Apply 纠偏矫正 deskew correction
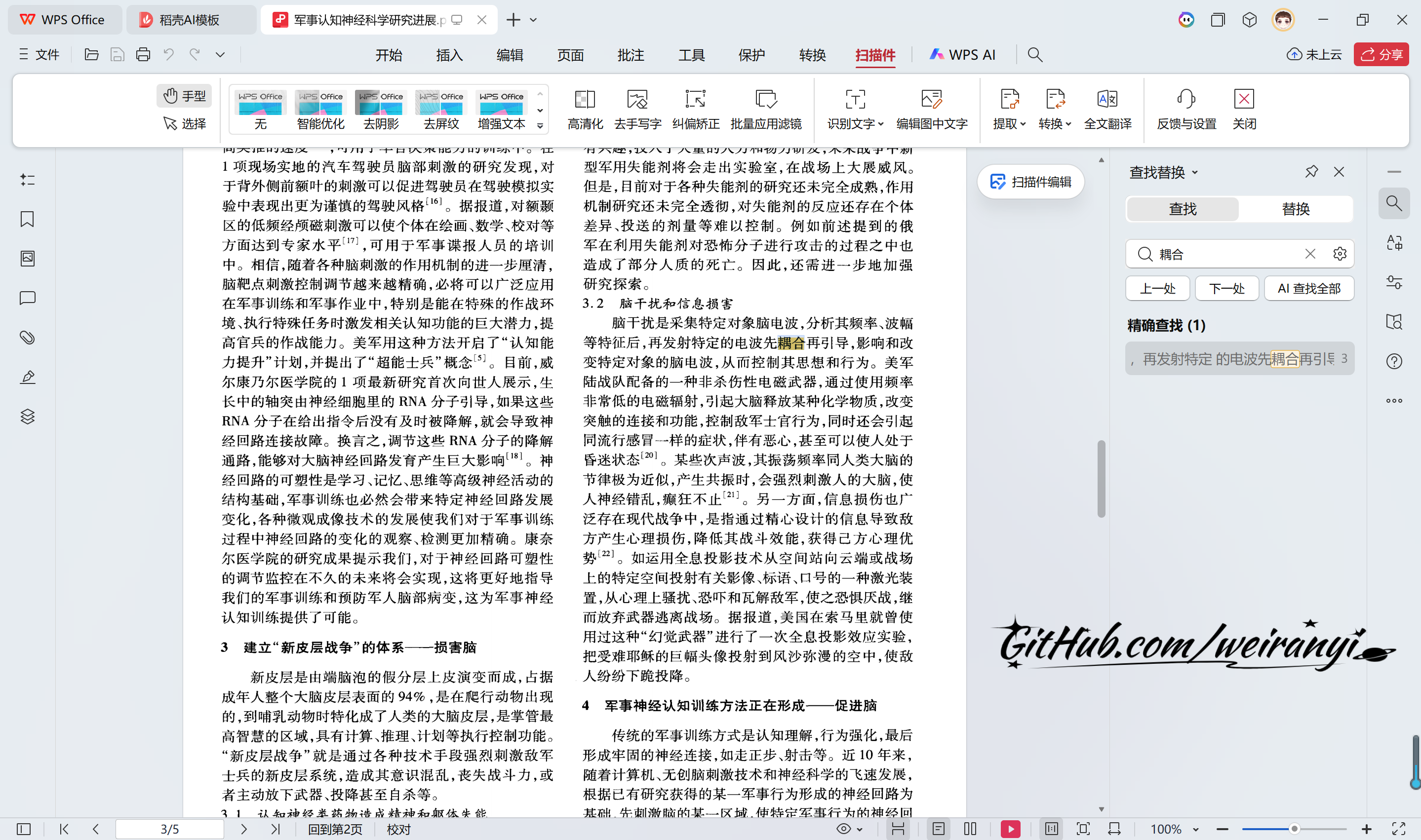 pos(695,109)
